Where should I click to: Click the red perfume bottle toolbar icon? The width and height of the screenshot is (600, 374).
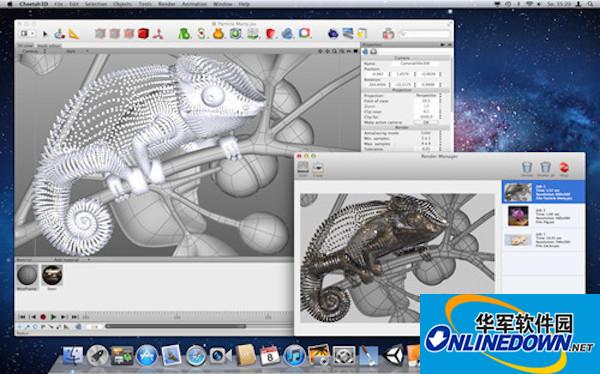[388, 34]
